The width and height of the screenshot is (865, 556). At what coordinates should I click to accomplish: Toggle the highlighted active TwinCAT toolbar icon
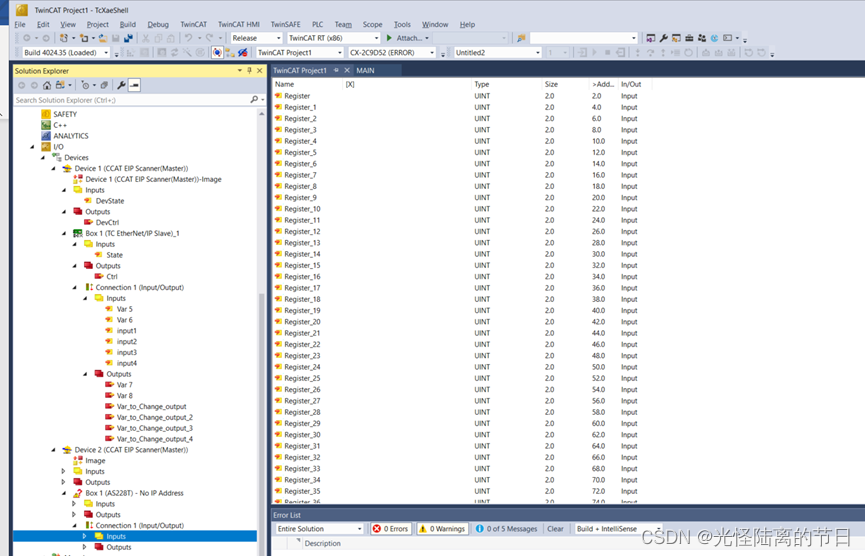[x=217, y=53]
